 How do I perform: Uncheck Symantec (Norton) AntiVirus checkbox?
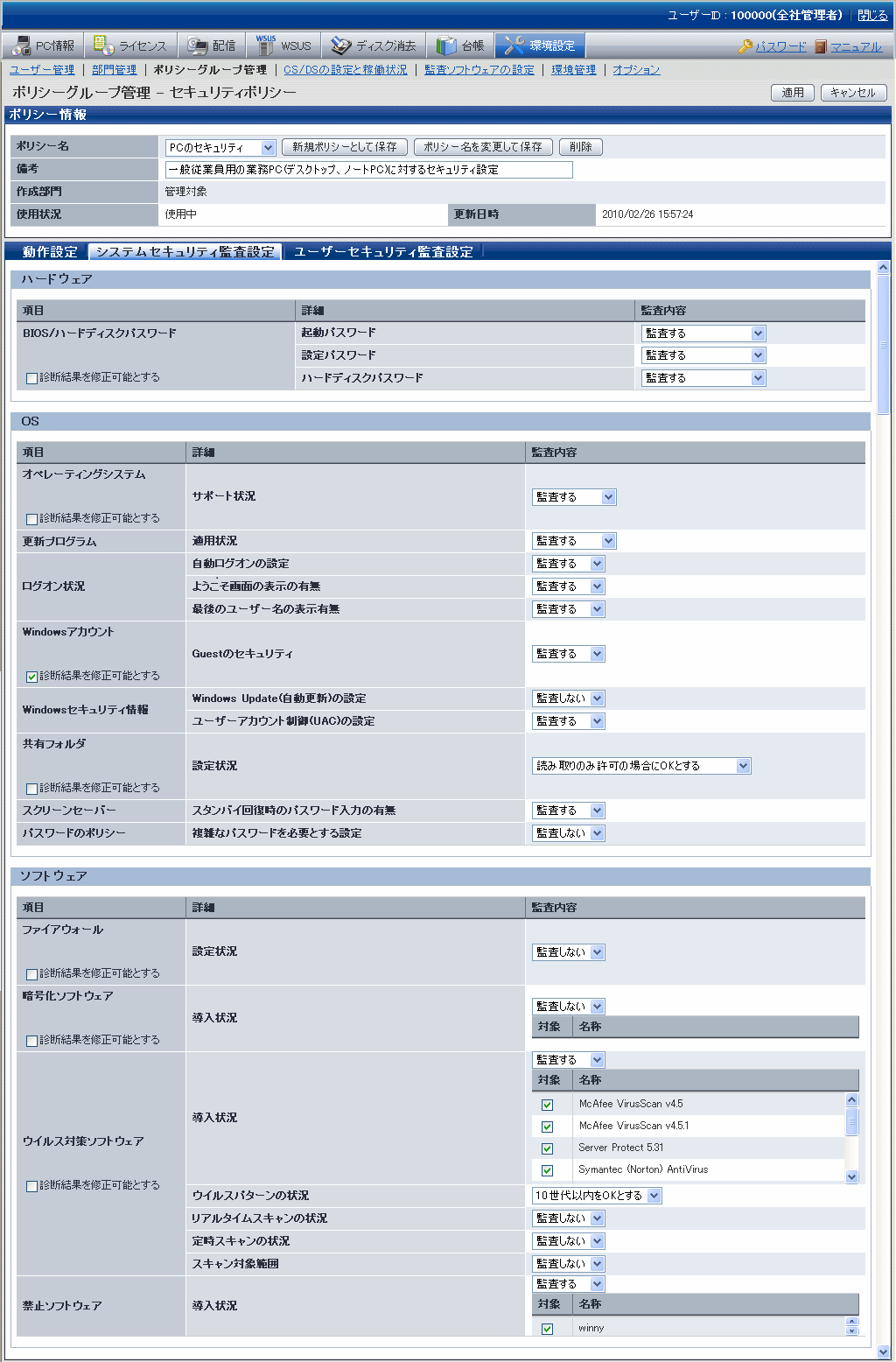548,1170
